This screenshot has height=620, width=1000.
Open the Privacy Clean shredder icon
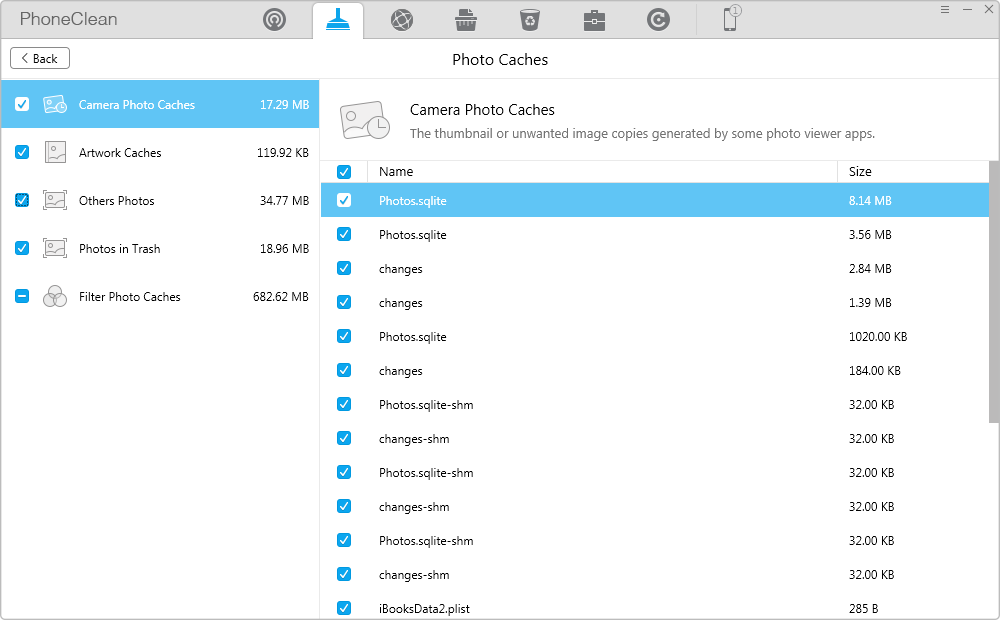point(465,20)
